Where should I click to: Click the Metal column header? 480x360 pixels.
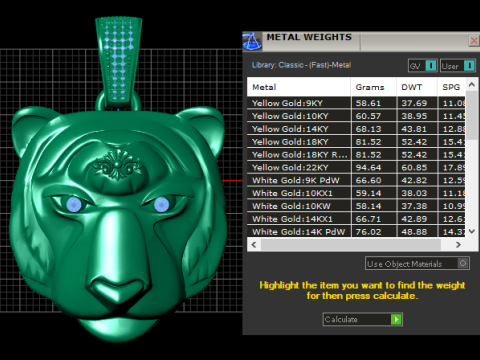pos(299,87)
